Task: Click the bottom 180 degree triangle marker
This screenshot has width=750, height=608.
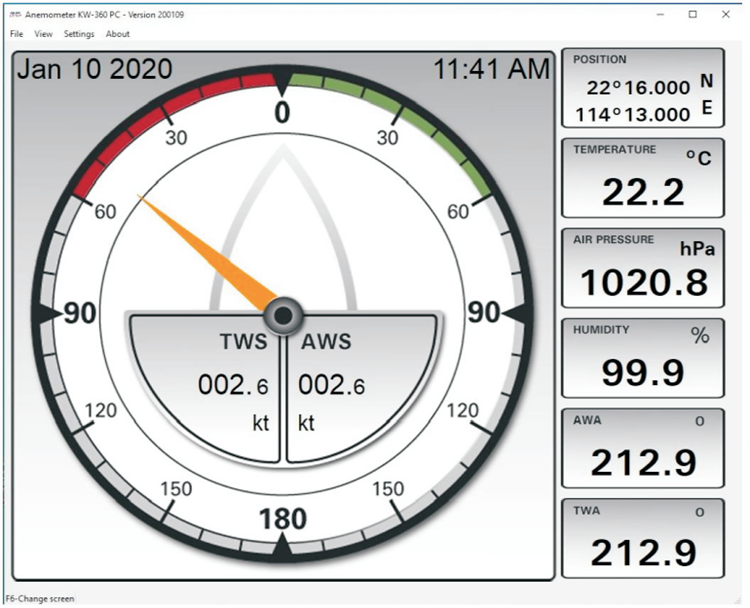Action: click(x=283, y=547)
